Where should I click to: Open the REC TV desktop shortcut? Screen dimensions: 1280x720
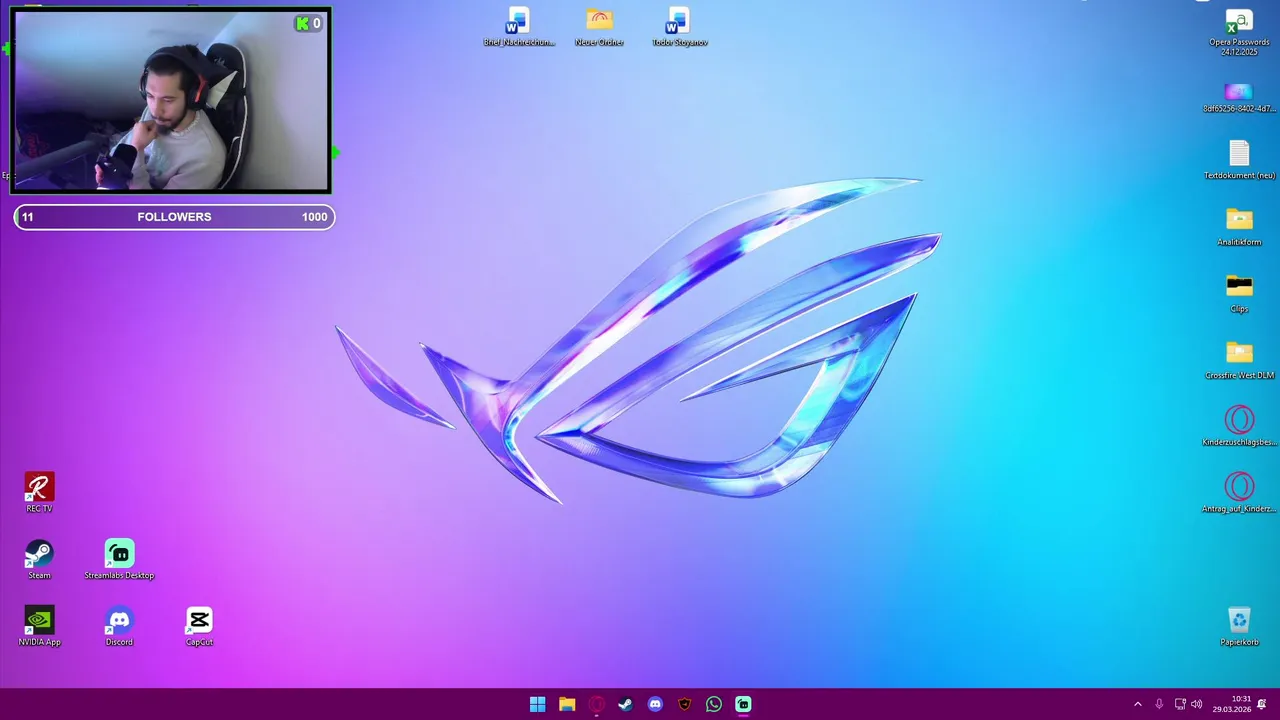[39, 493]
